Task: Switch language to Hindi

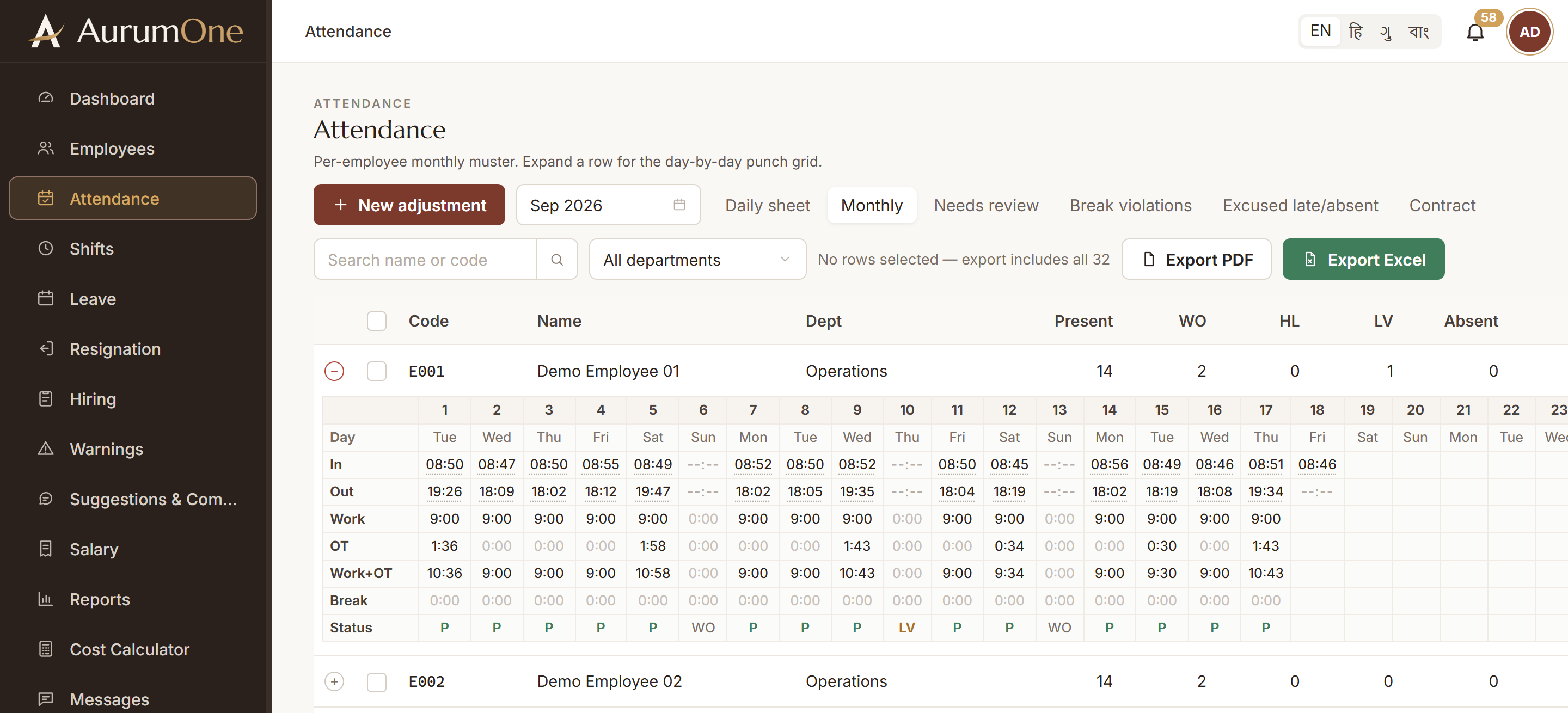Action: coord(1355,31)
